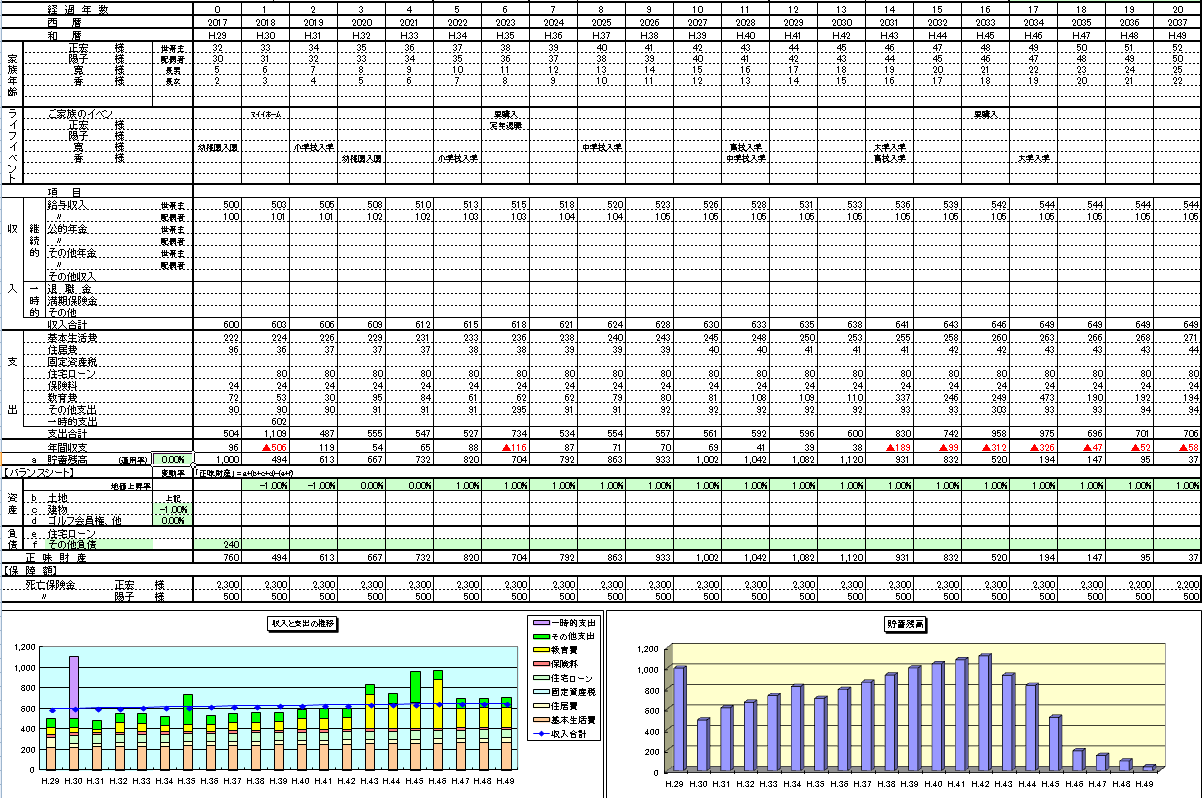
Task: Click the 給与収入 row label
Action: click(x=70, y=205)
